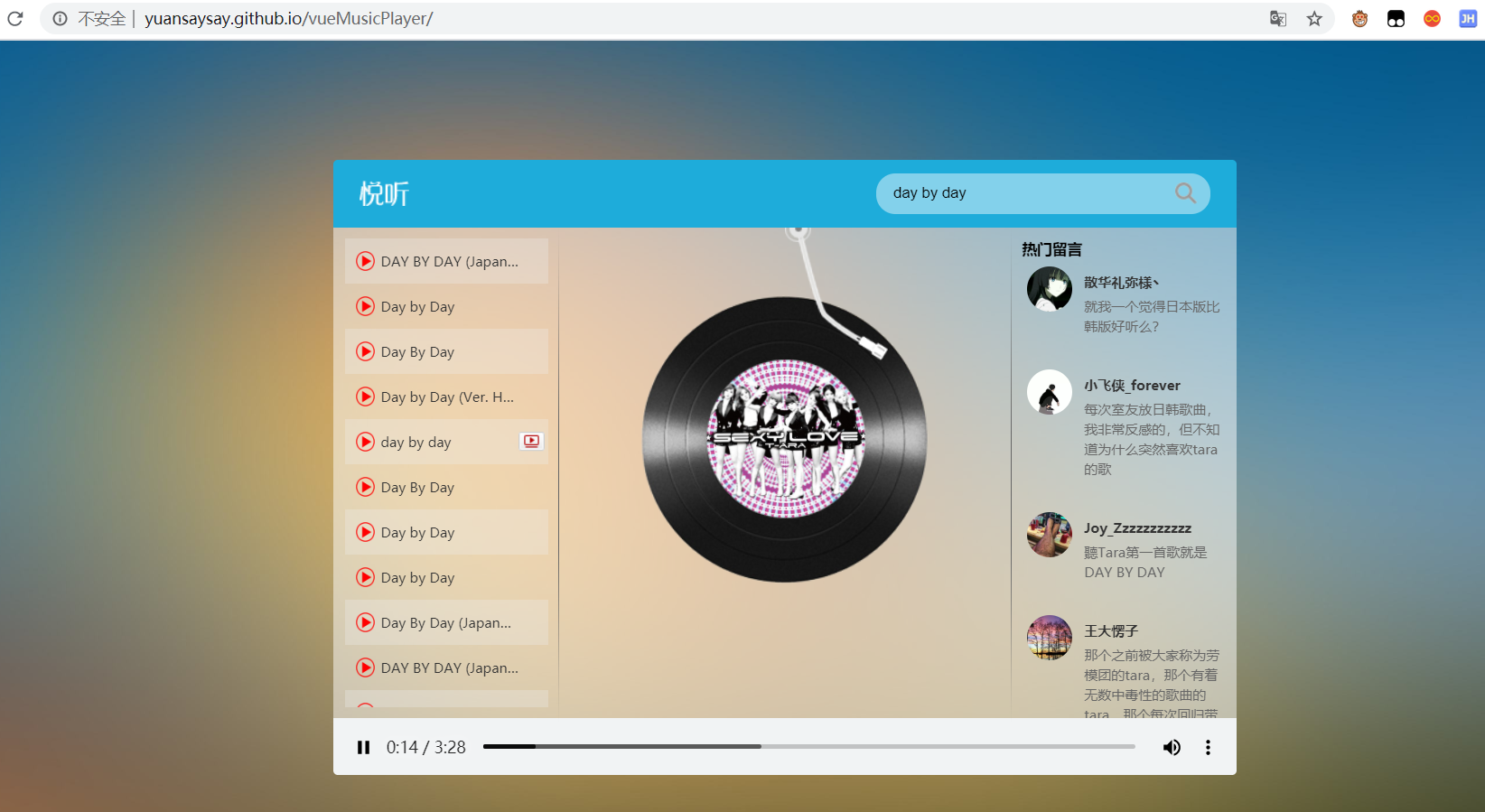Open the MV video icon on "day by day" row
The height and width of the screenshot is (812, 1485).
(531, 441)
